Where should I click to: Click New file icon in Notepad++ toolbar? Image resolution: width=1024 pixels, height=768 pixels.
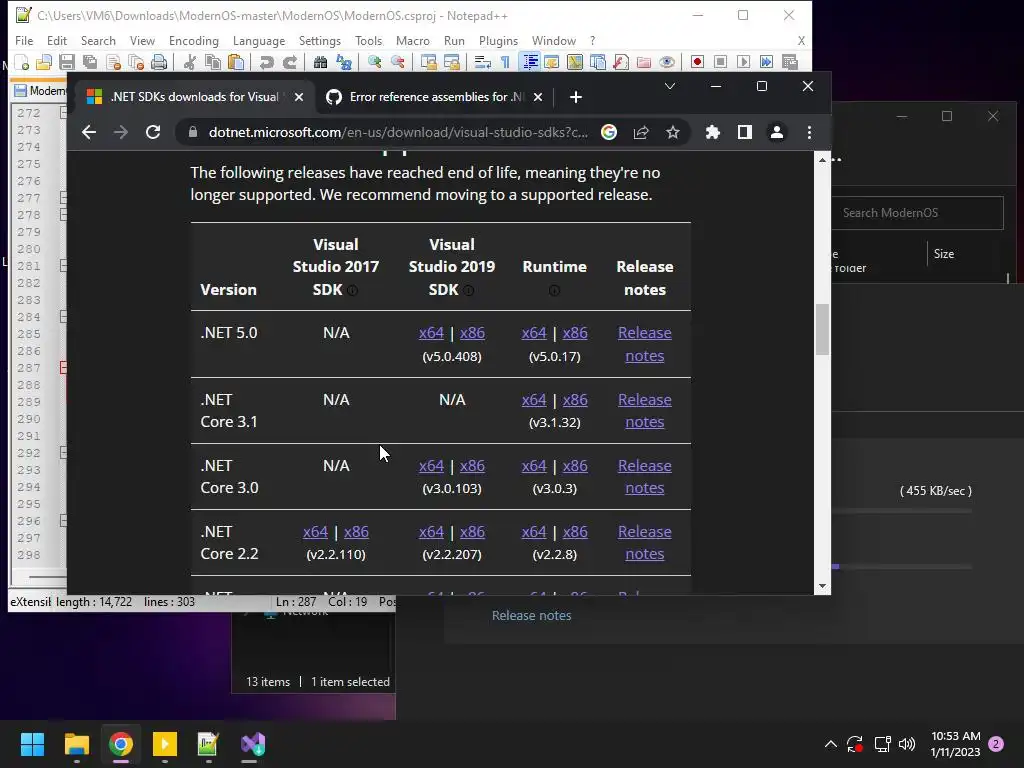pos(22,62)
